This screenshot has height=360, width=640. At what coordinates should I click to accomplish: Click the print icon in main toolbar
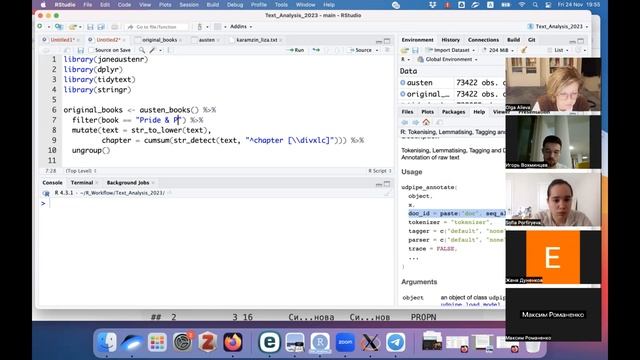(114, 27)
